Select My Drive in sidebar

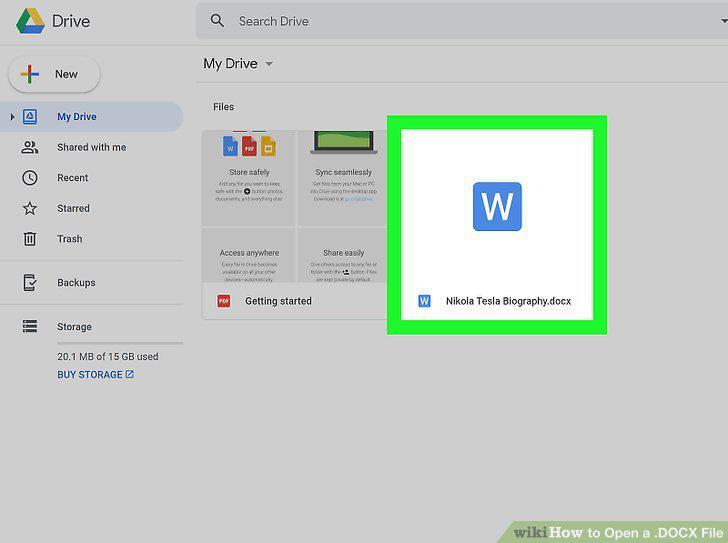91,116
